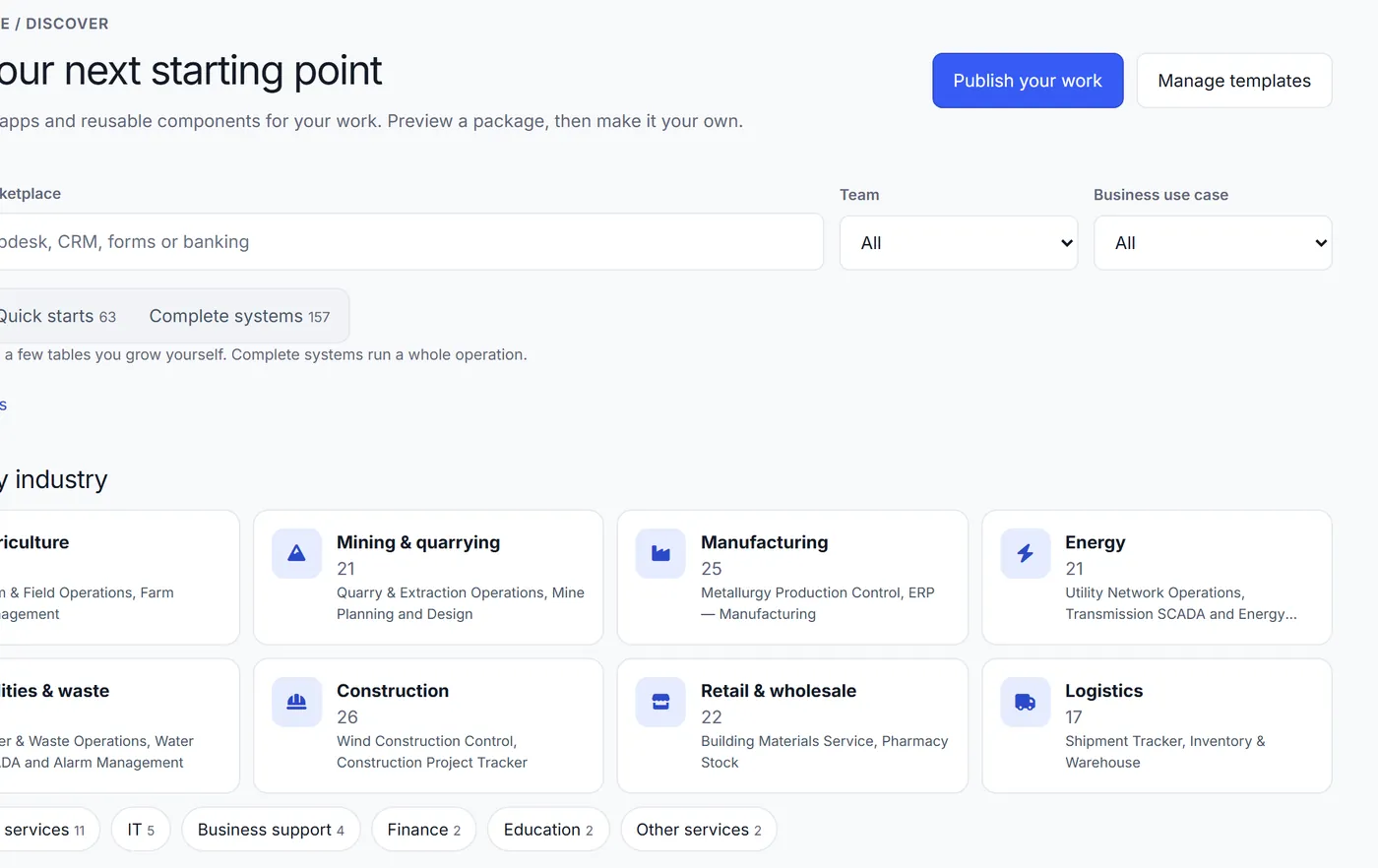
Task: Open the Team dropdown
Action: pos(959,243)
